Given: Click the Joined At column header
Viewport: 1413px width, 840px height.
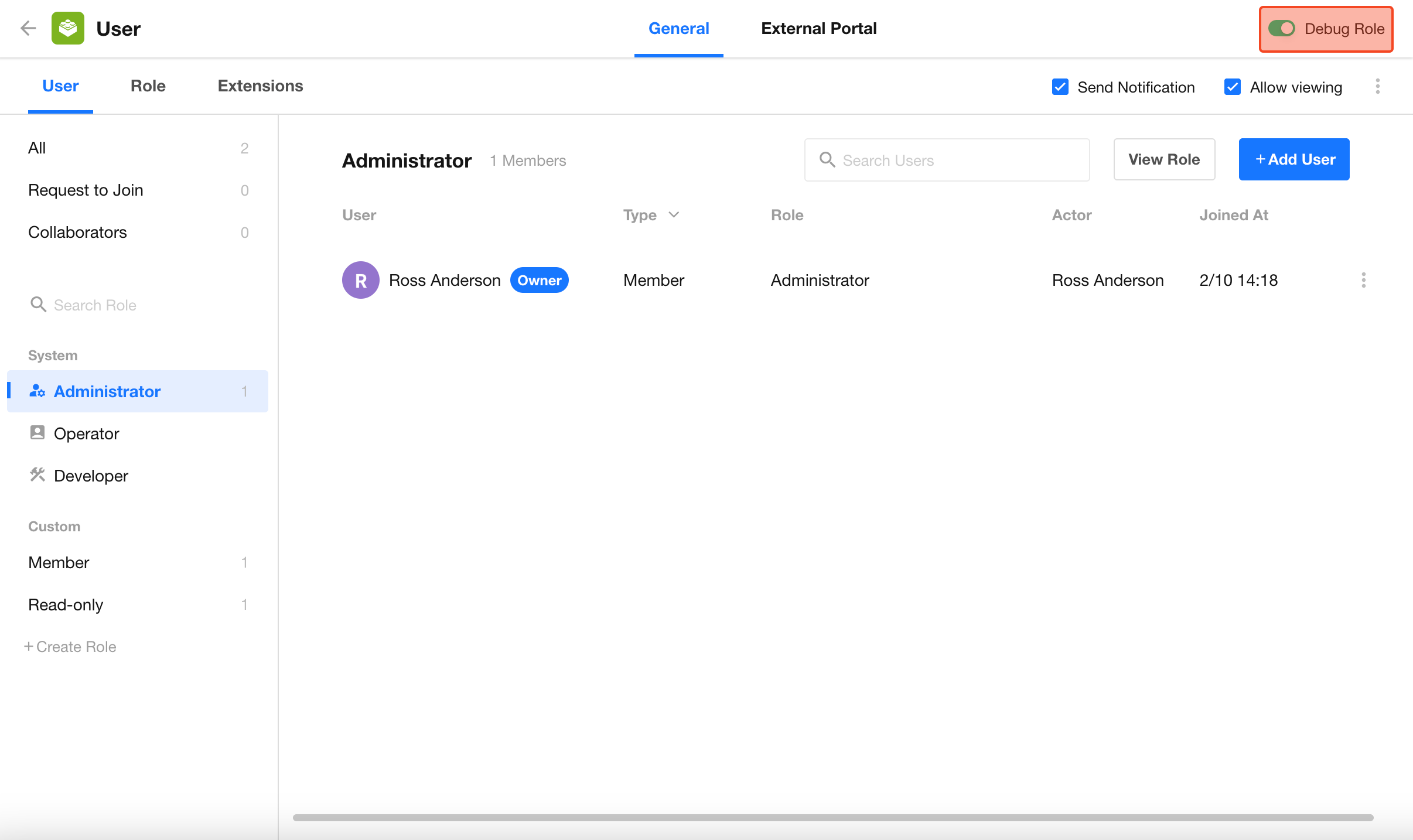Looking at the screenshot, I should click(1234, 215).
